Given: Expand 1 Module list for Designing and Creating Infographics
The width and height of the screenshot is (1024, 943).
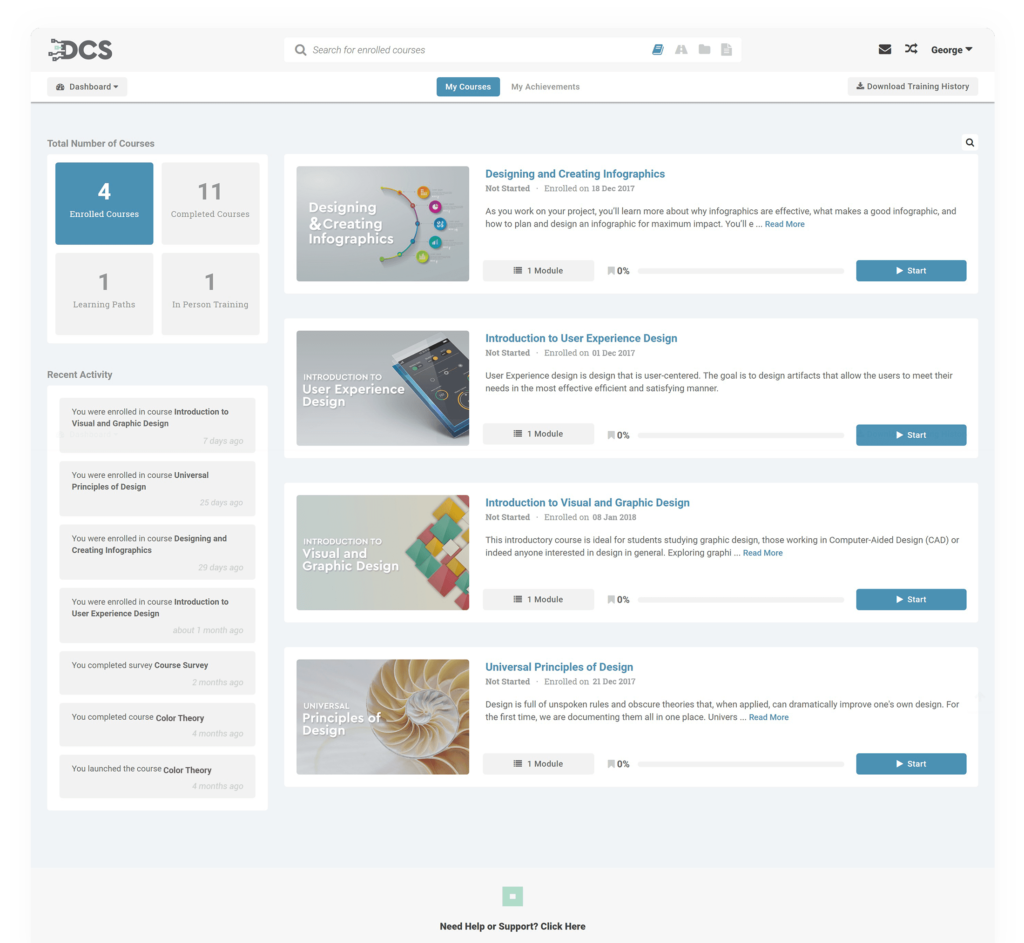Looking at the screenshot, I should tap(538, 271).
